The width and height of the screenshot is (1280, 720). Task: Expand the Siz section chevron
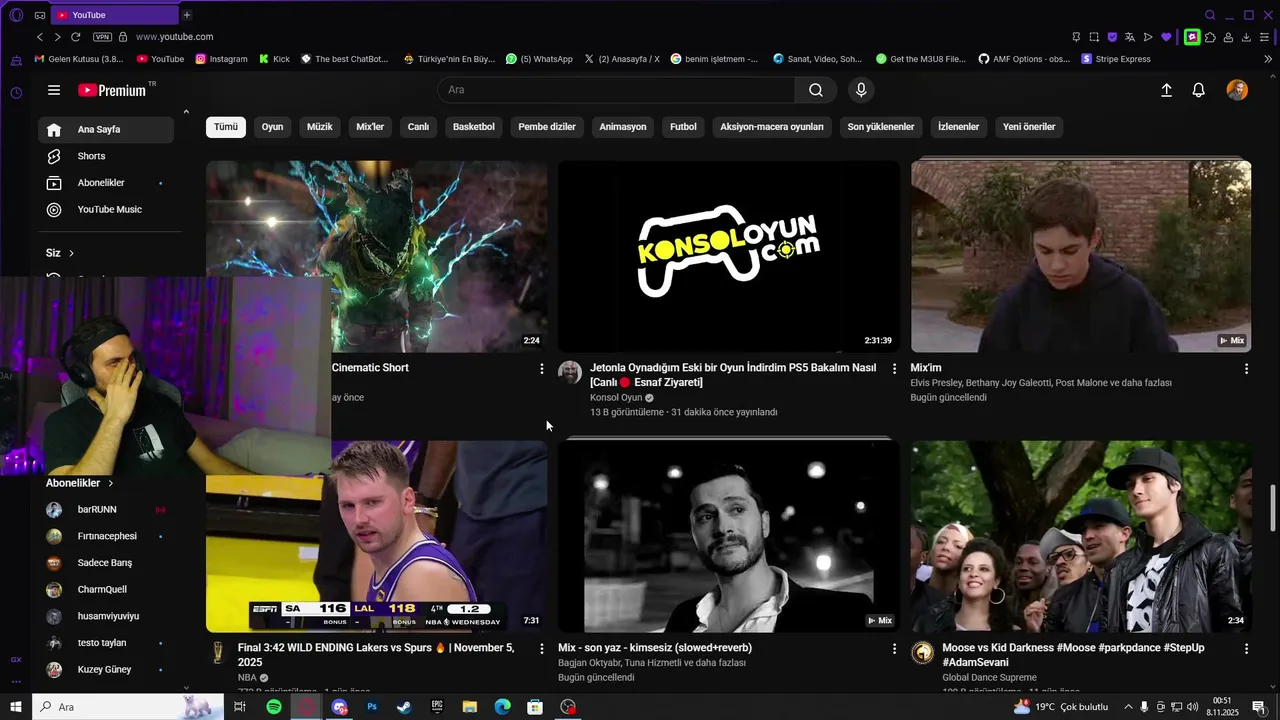(71, 254)
